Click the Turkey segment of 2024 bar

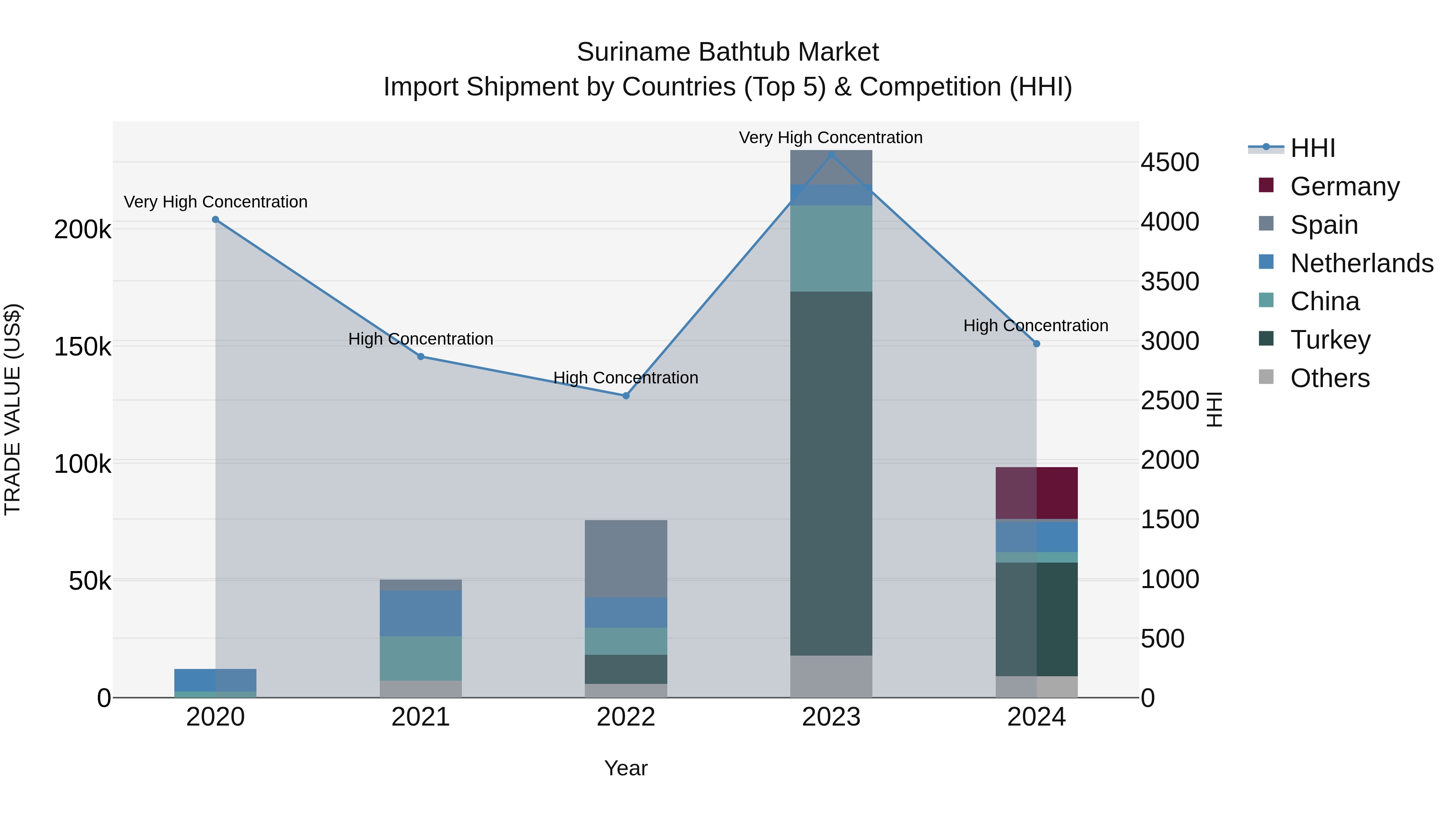(x=1036, y=620)
